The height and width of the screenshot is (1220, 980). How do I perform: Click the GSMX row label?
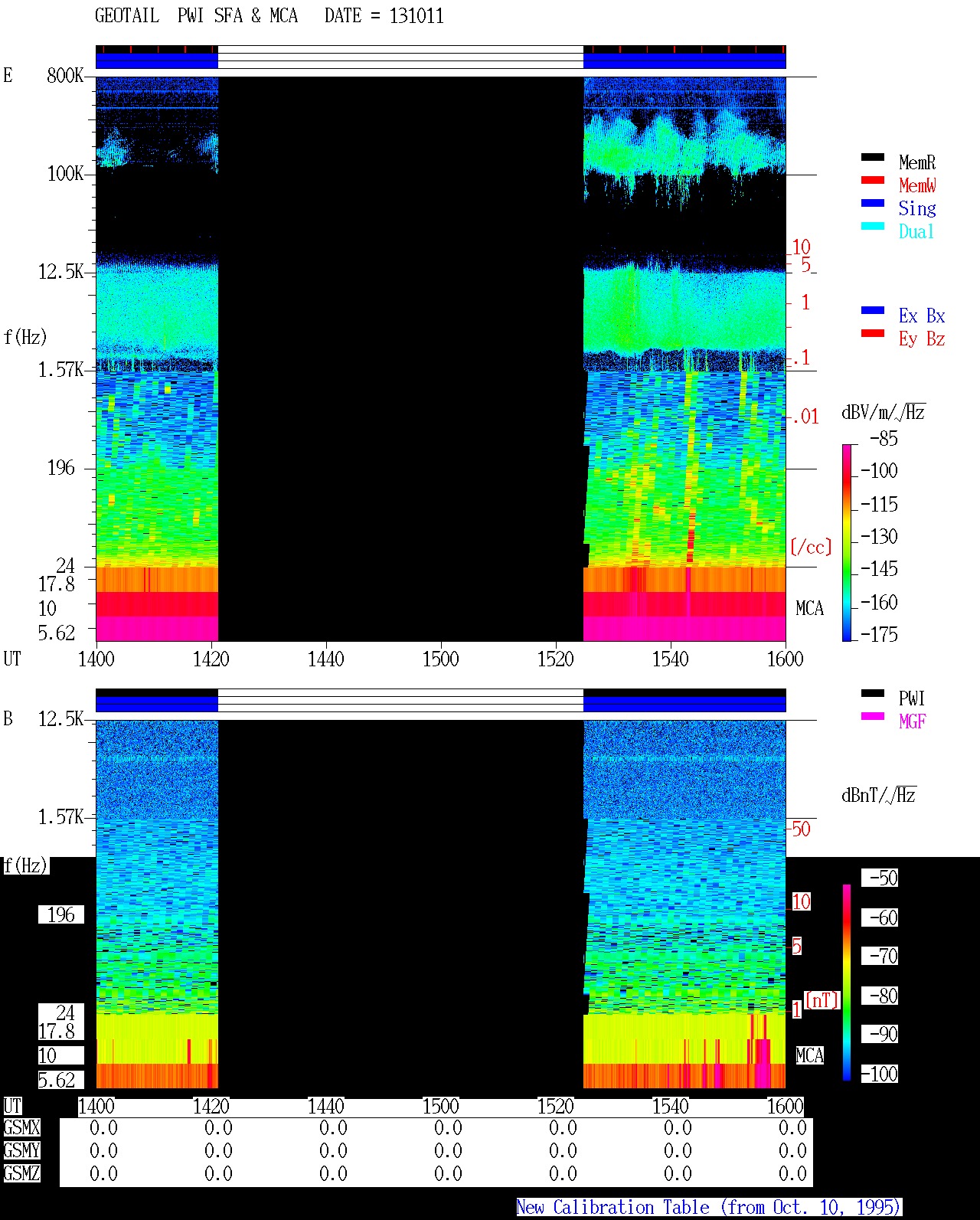21,1128
